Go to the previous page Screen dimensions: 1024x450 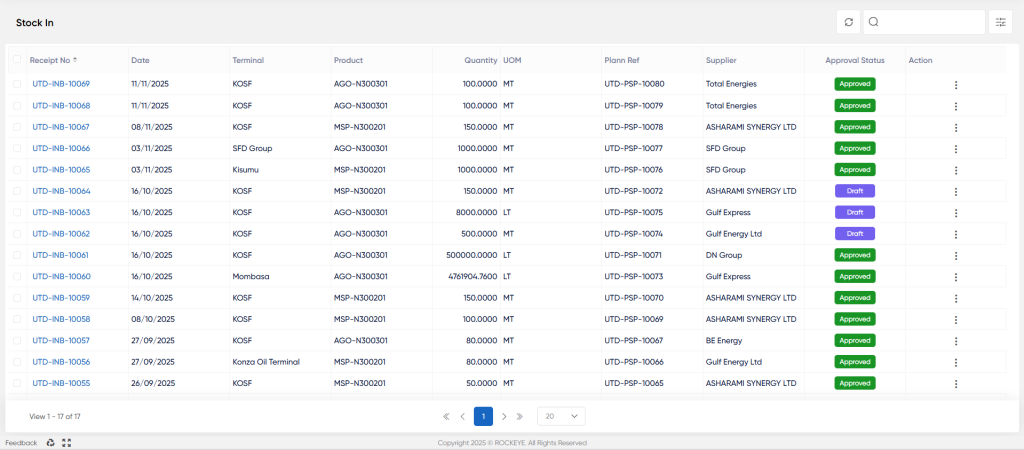[462, 416]
